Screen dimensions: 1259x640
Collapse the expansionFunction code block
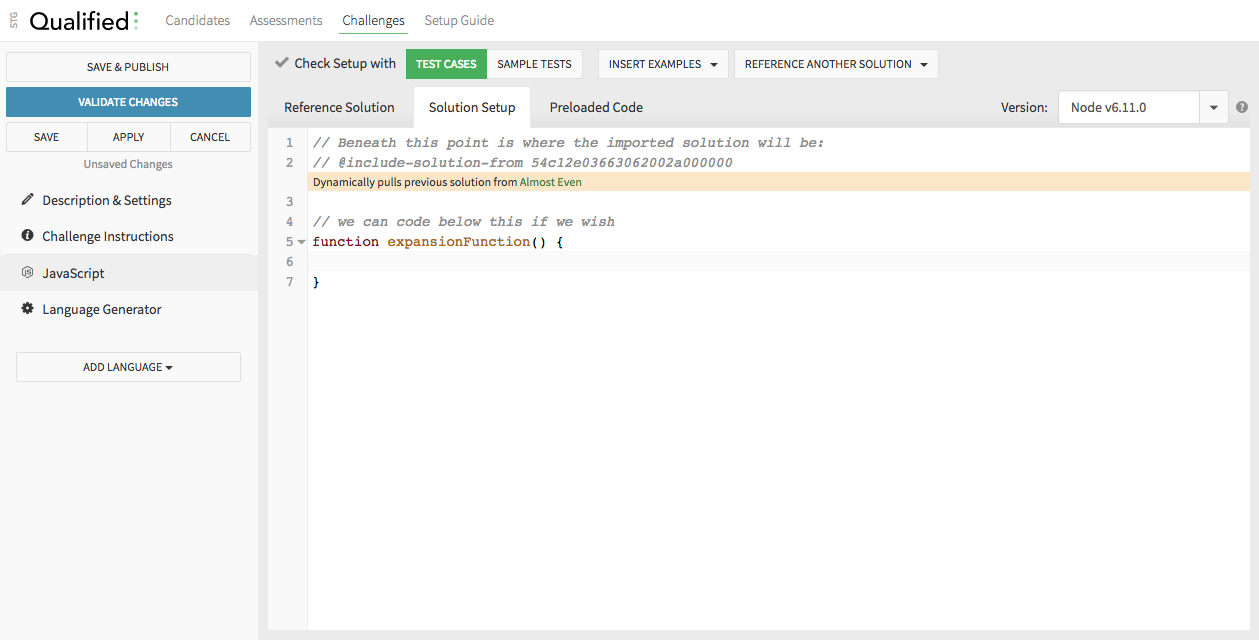(301, 241)
